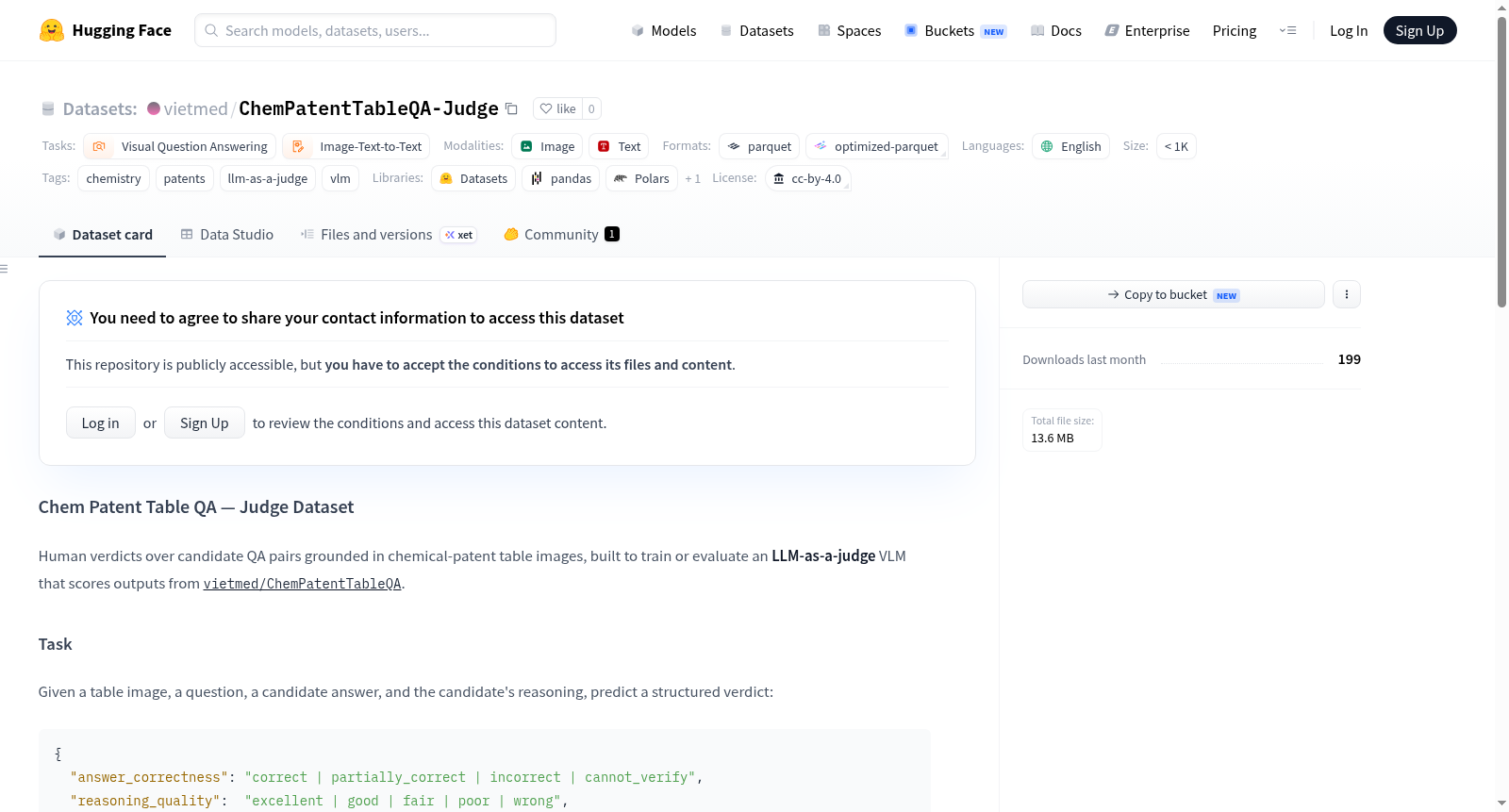Select the Datasets library tag
This screenshot has height=812, width=1509.
(473, 178)
